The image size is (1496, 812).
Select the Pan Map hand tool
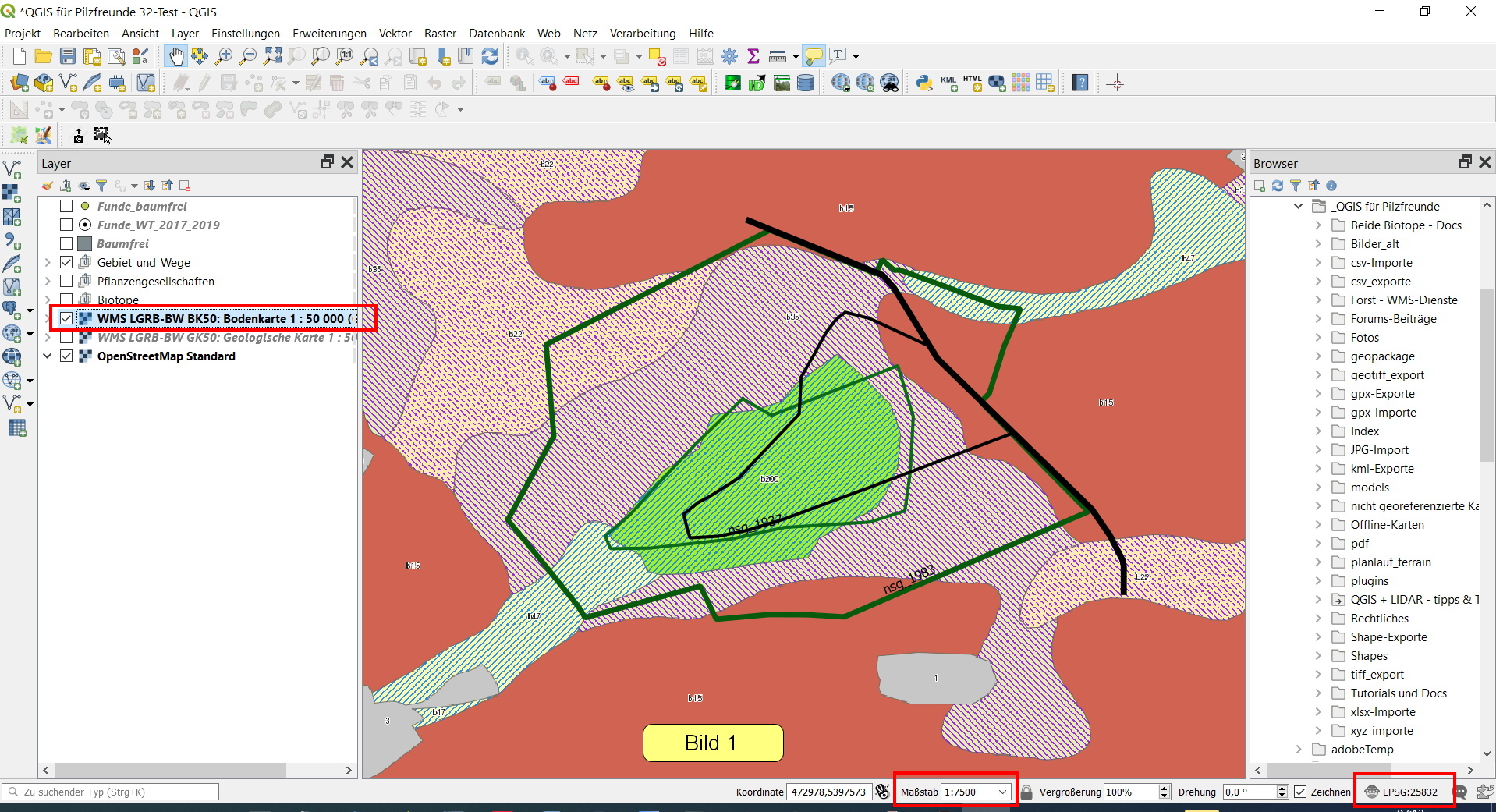tap(175, 56)
